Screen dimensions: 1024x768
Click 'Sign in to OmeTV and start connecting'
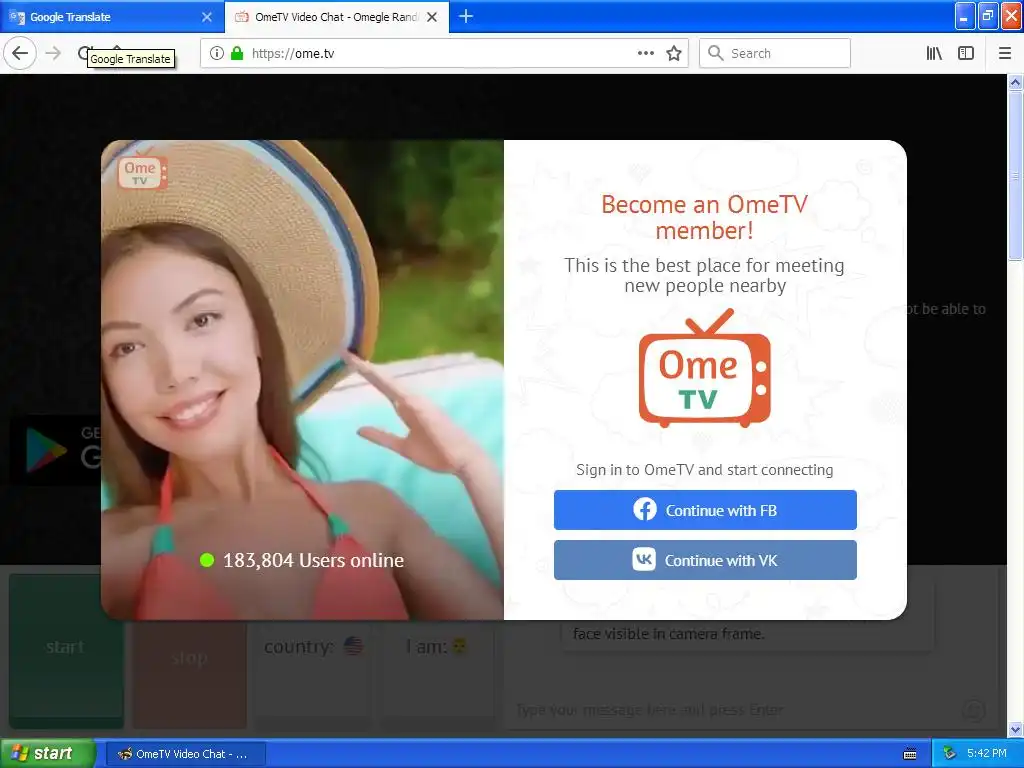pyautogui.click(x=705, y=470)
